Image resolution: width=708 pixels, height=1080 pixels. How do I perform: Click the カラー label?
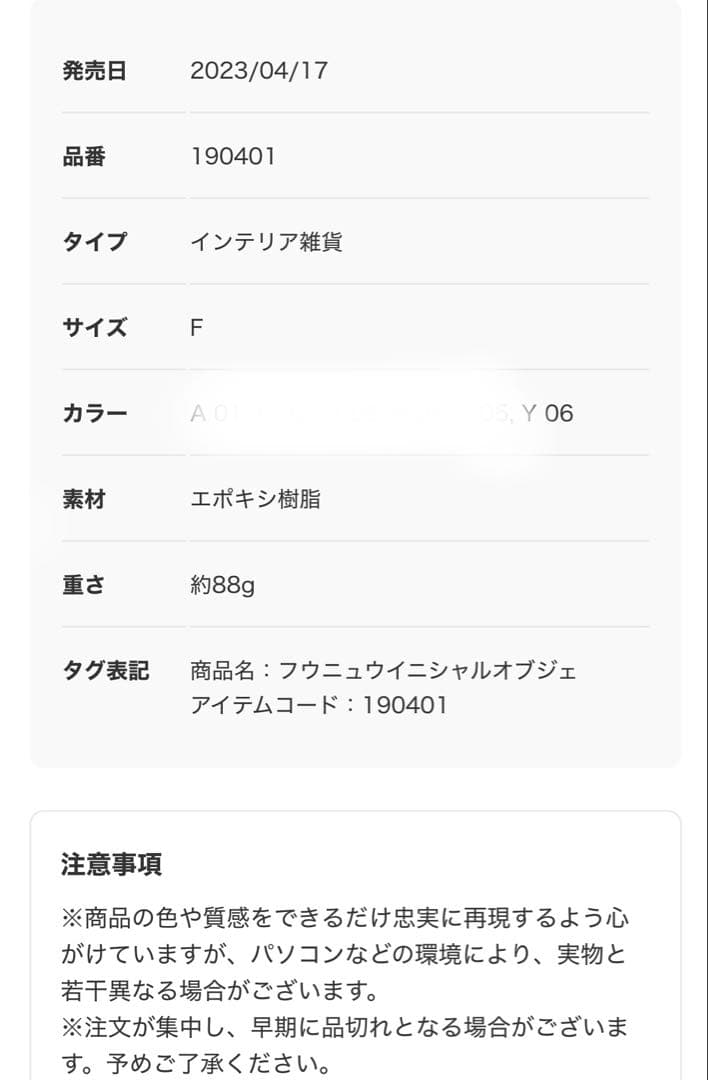pos(94,413)
